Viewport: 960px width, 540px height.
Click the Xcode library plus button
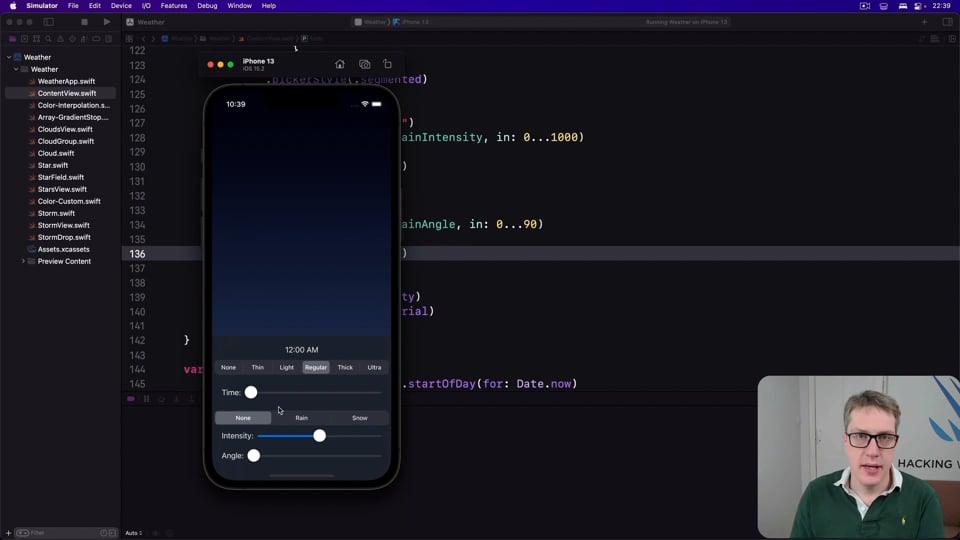click(x=924, y=22)
